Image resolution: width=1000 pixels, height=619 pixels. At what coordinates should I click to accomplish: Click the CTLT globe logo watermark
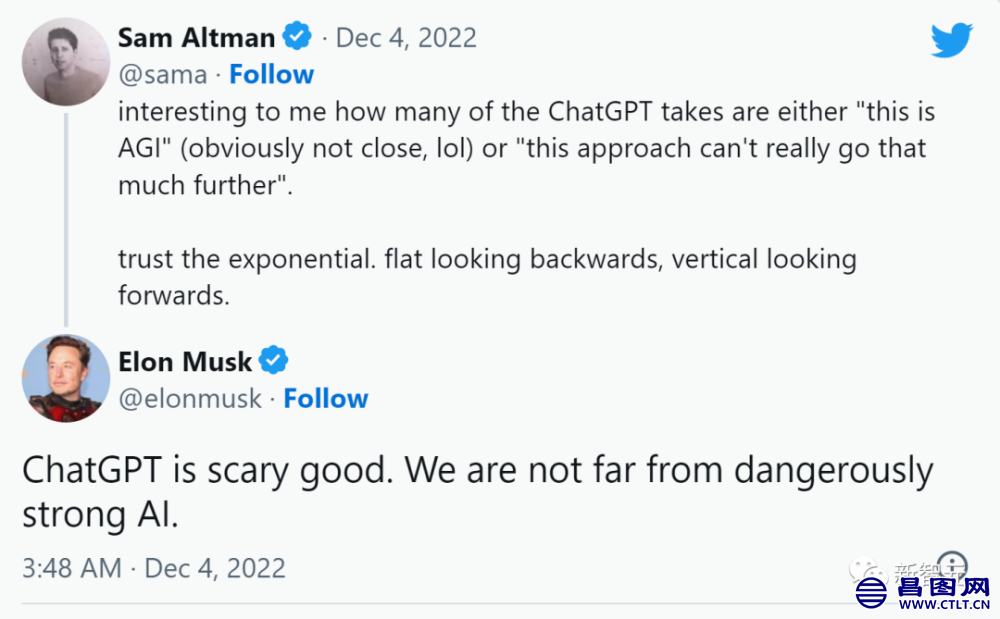click(871, 593)
